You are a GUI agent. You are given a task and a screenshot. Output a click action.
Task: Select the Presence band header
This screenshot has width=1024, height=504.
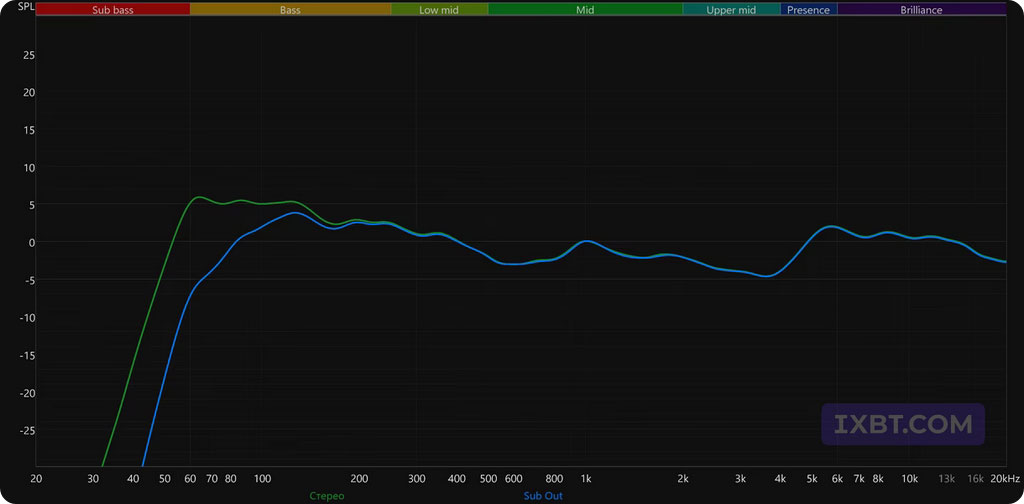[808, 10]
